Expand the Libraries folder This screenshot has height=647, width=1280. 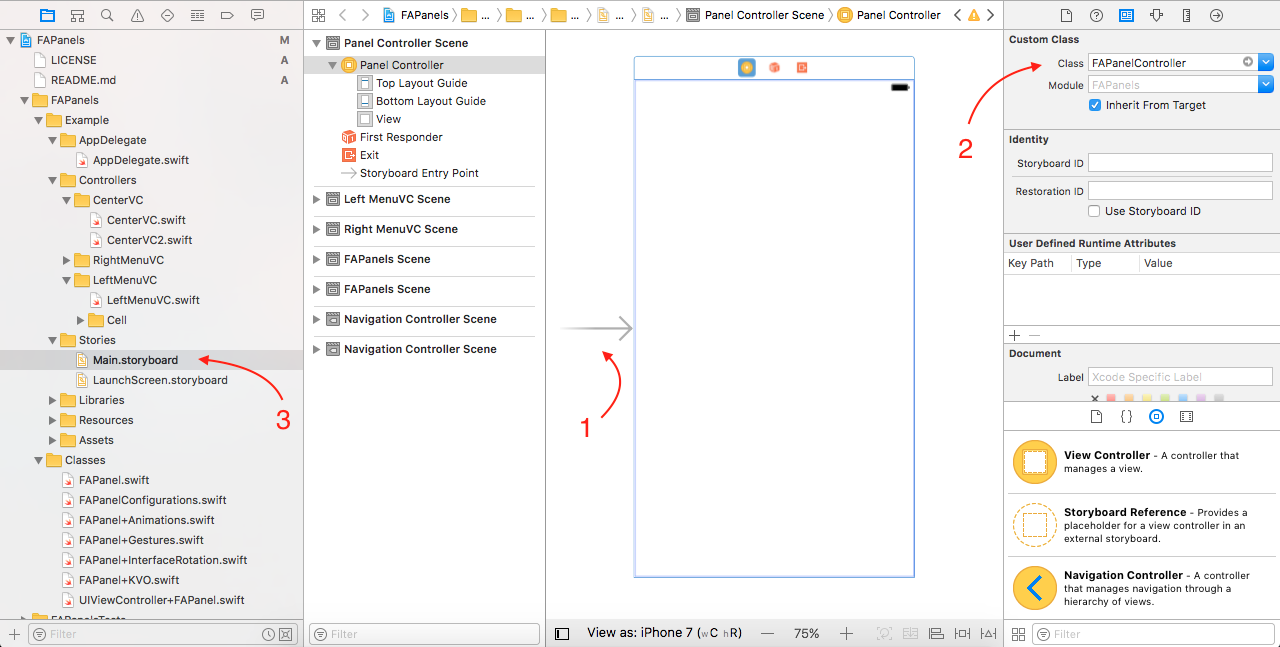[x=53, y=400]
